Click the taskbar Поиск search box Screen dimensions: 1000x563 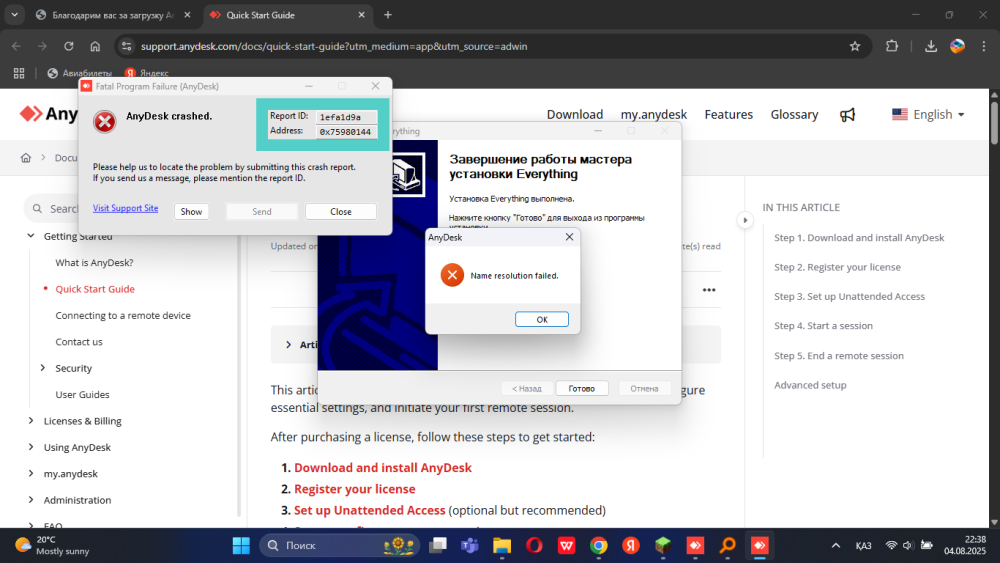pyautogui.click(x=339, y=546)
